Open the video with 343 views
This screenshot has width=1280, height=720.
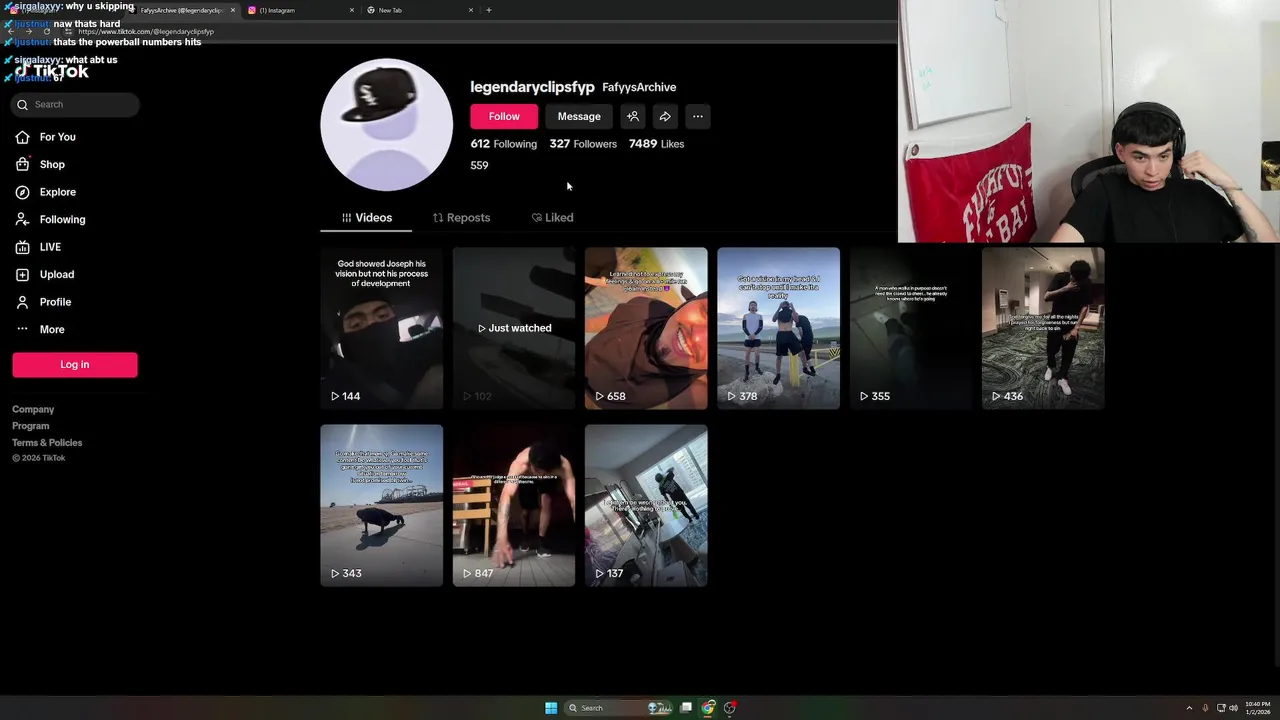381,505
